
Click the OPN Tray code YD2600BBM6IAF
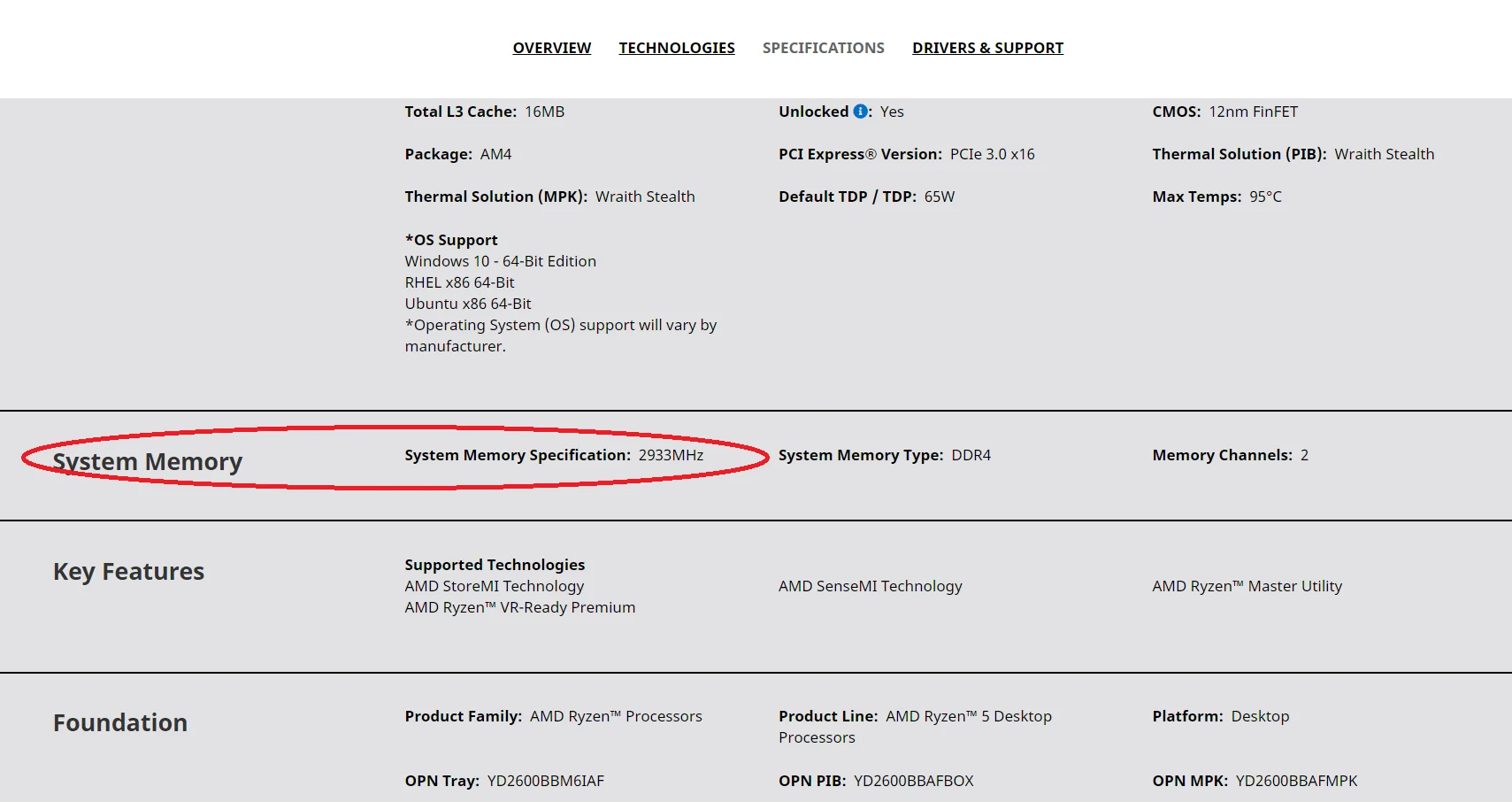click(x=545, y=781)
